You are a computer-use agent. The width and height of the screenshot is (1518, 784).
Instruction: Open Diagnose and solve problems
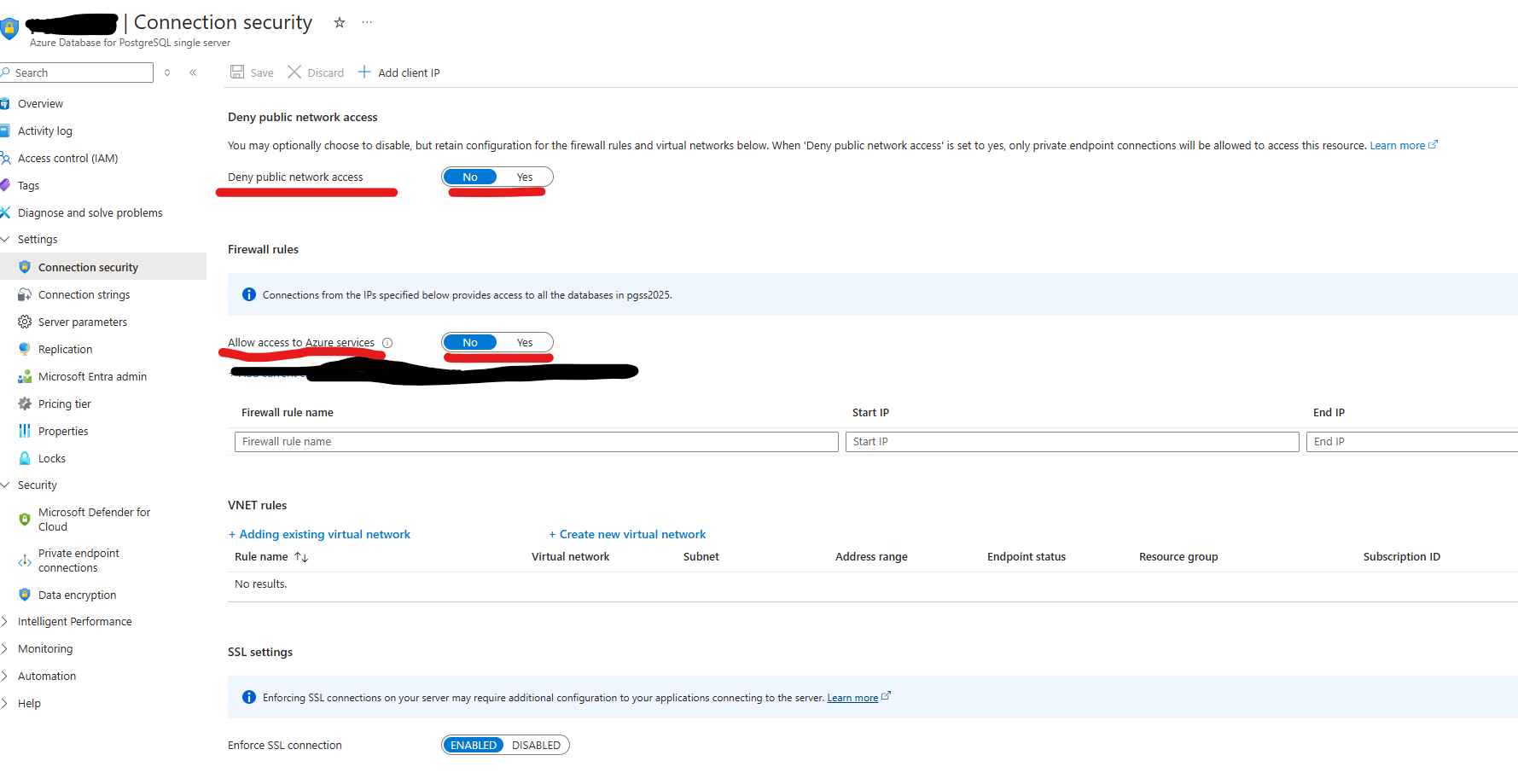(x=90, y=212)
